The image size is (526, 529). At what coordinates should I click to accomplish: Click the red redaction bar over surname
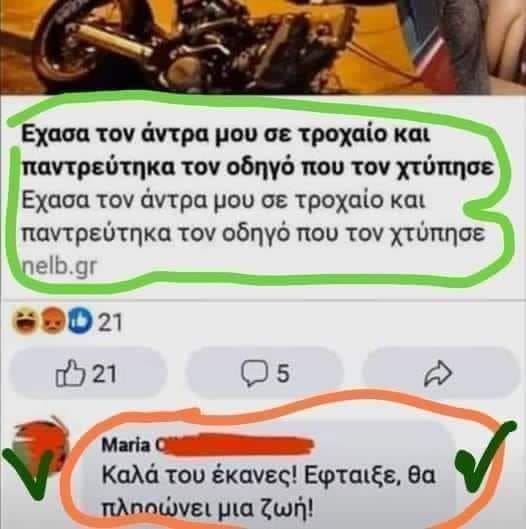pos(236,445)
